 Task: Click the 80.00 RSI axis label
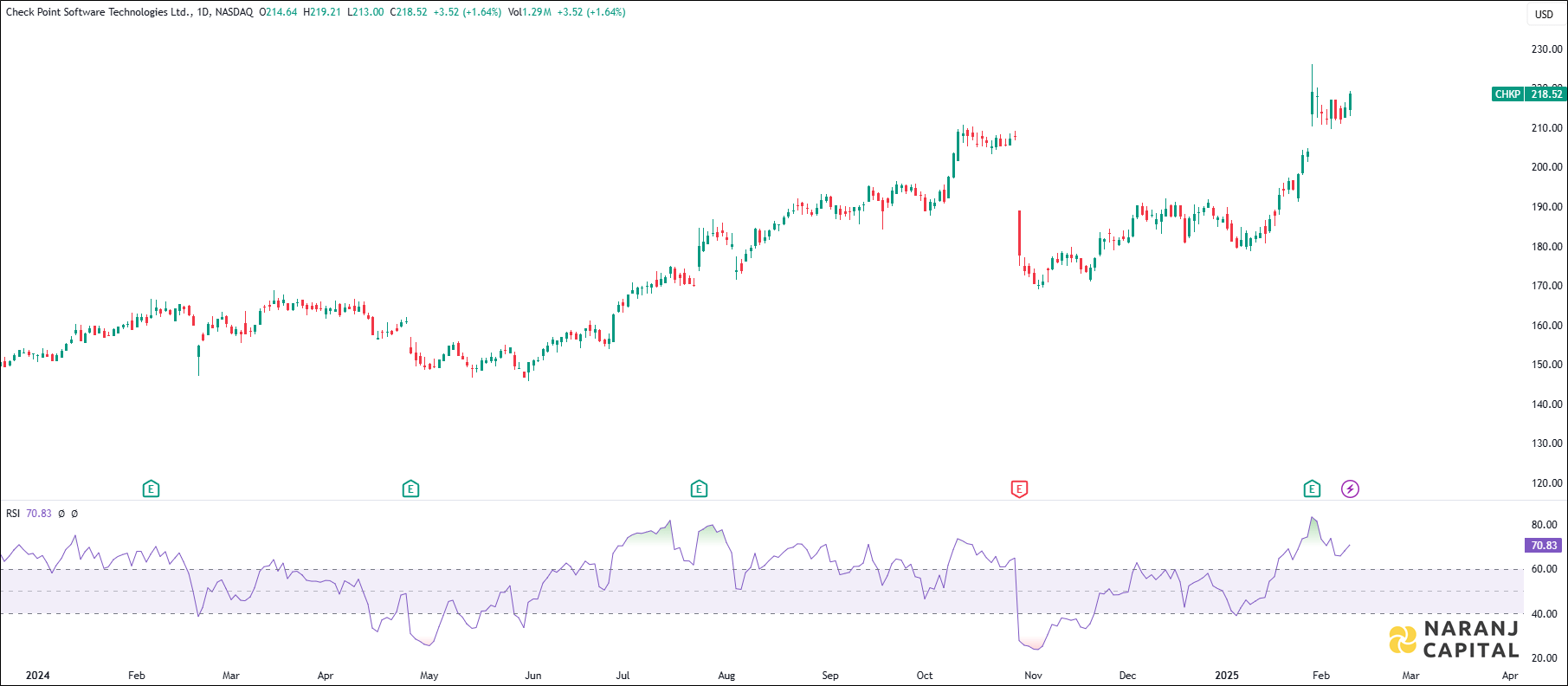click(1545, 525)
